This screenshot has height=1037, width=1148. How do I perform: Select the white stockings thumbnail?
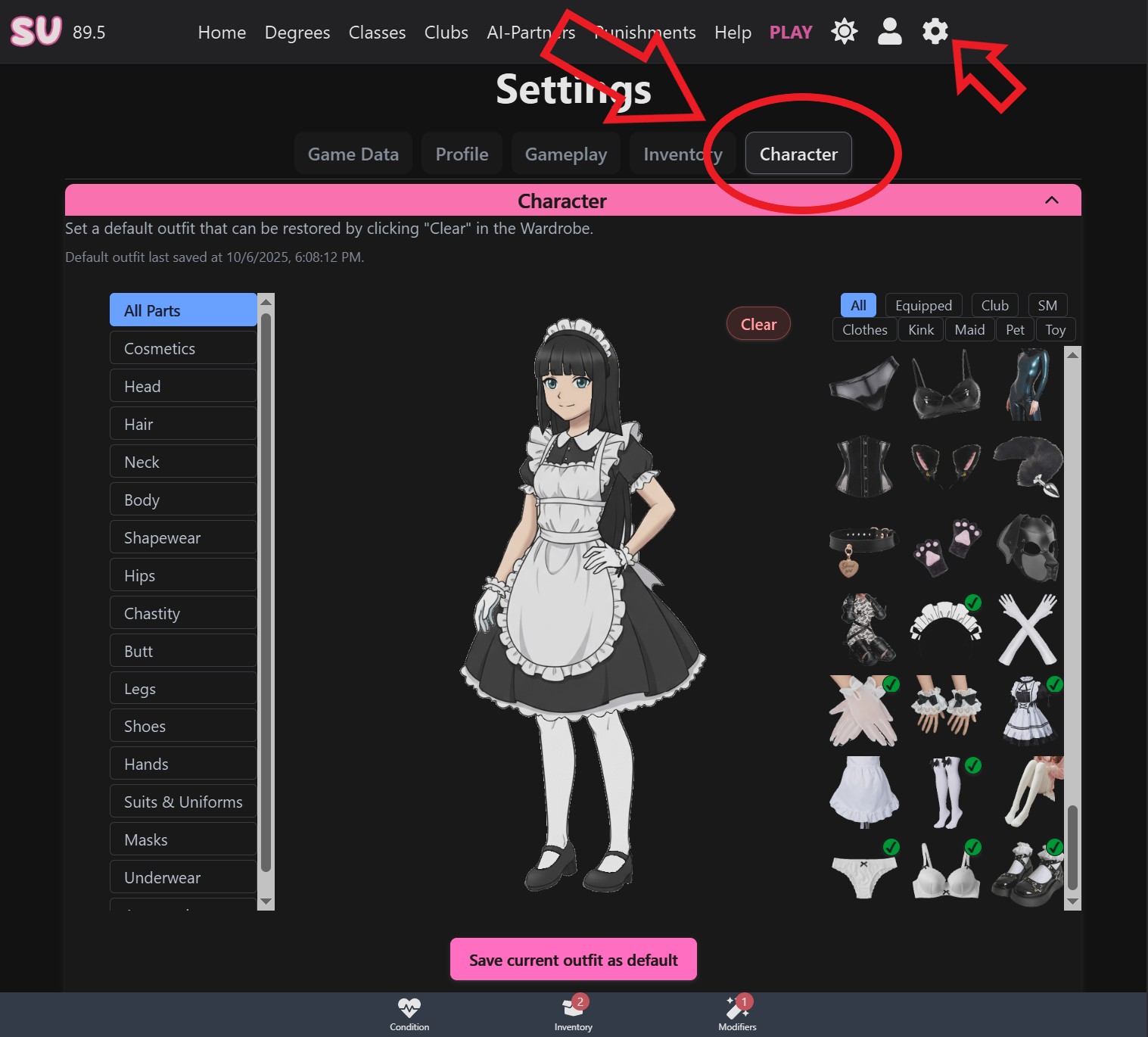pyautogui.click(x=947, y=793)
